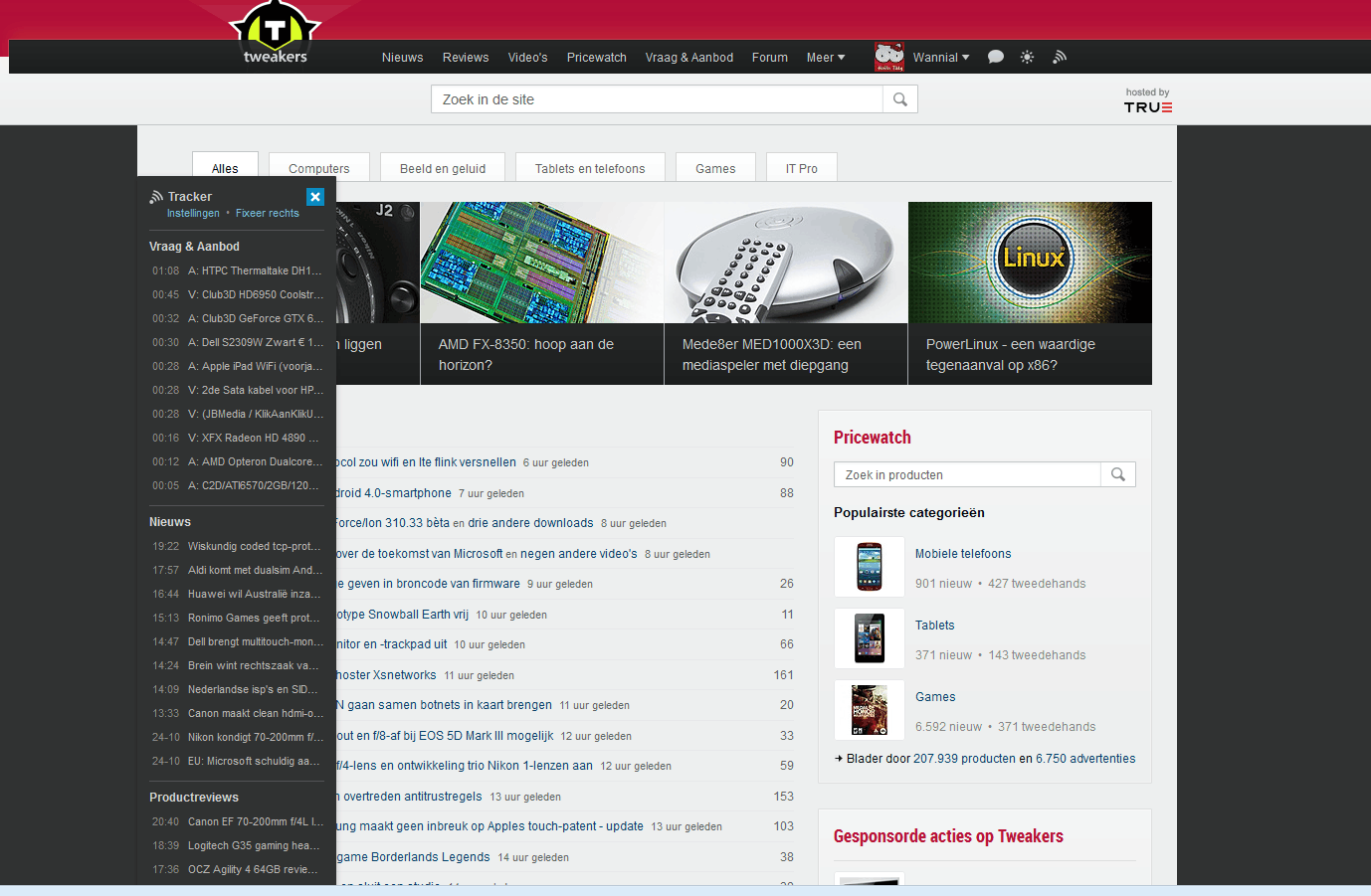Screen dimensions: 1371x896
Task: Open Reviews in the top navigation
Action: pyautogui.click(x=466, y=58)
